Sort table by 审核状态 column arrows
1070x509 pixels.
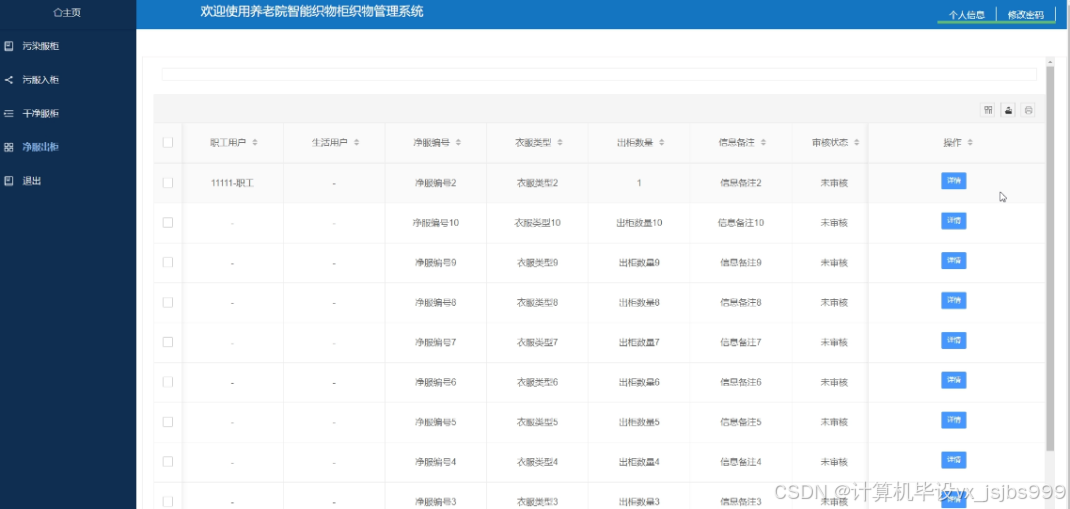click(x=856, y=143)
